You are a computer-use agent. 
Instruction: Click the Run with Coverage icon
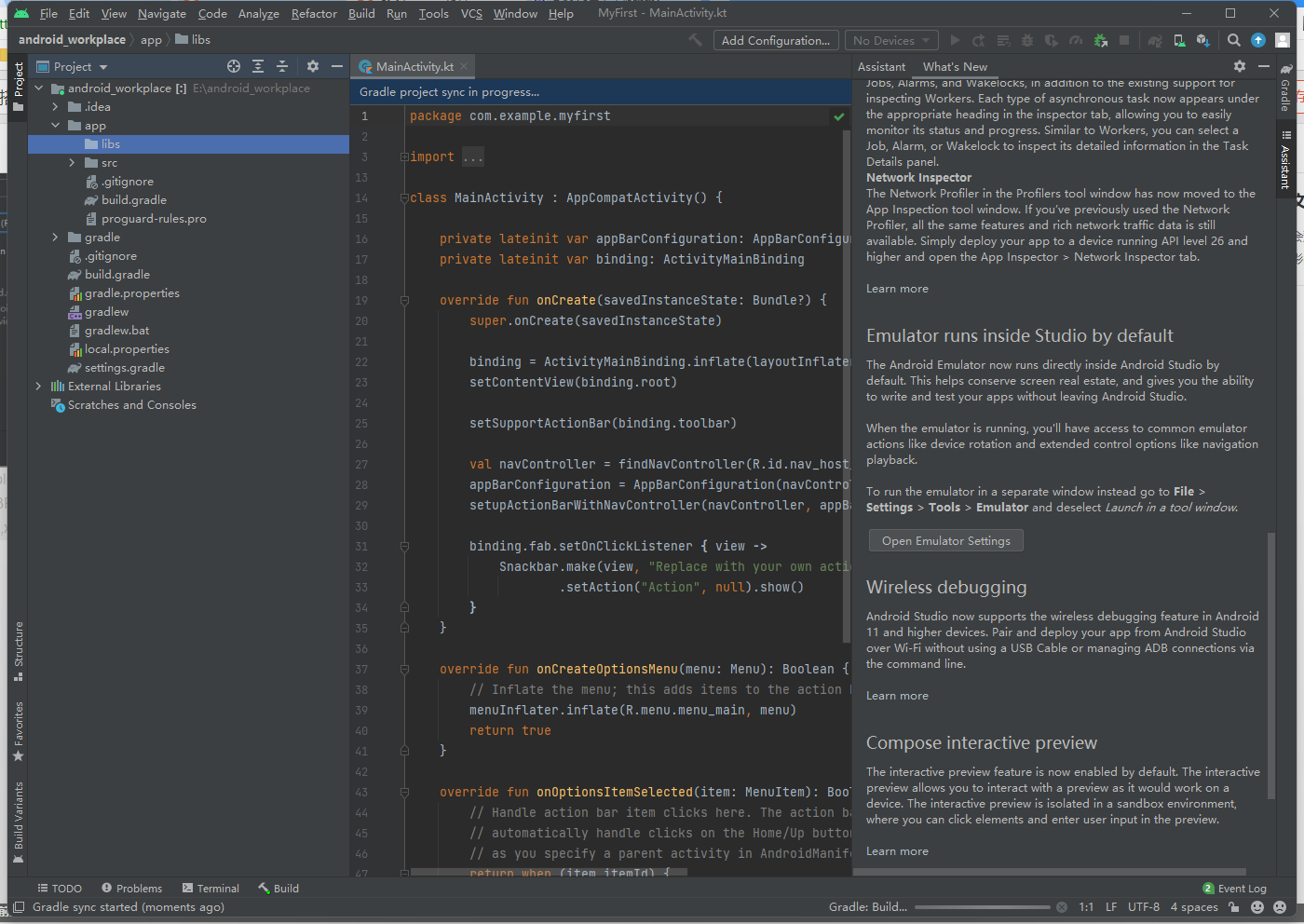click(x=1052, y=40)
